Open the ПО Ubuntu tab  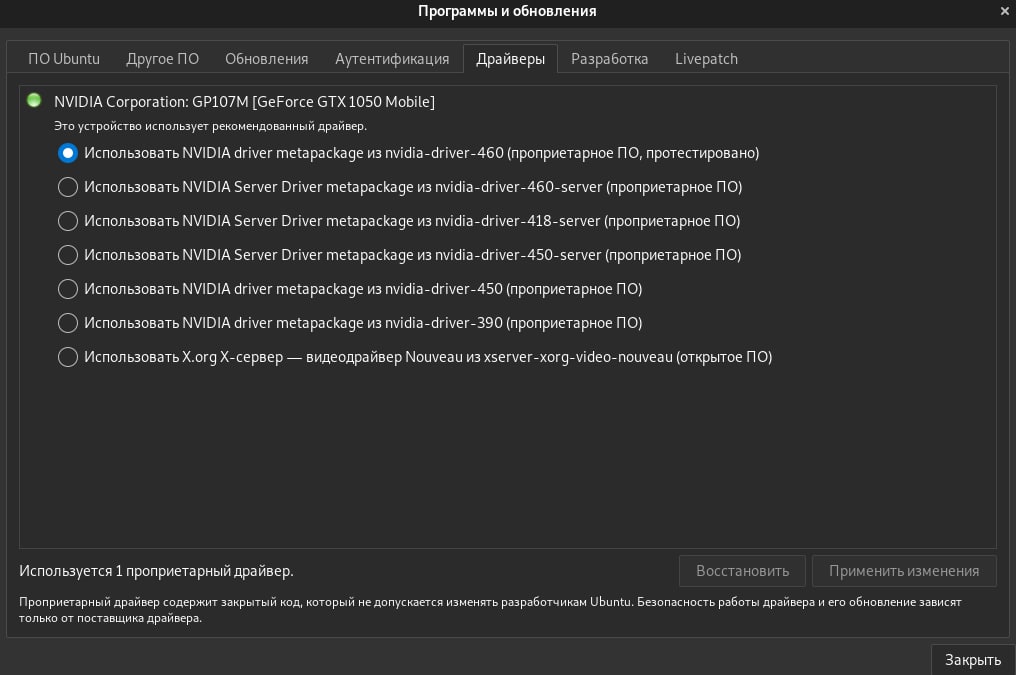(x=64, y=59)
